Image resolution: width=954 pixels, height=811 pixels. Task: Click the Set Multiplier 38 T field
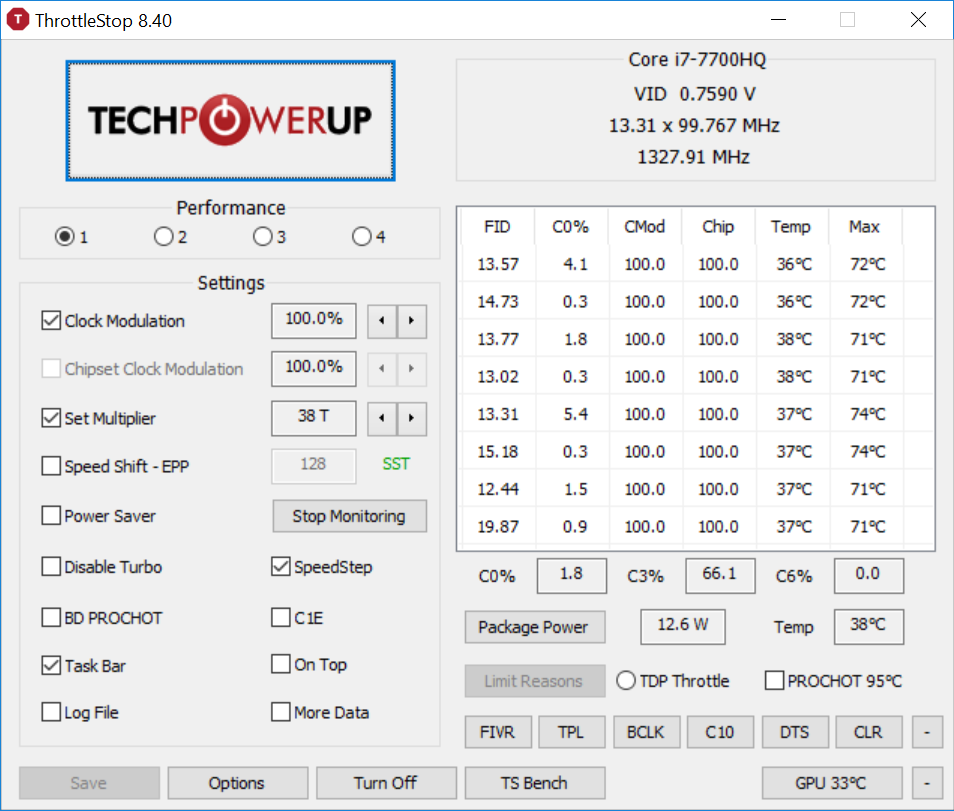[x=313, y=417]
